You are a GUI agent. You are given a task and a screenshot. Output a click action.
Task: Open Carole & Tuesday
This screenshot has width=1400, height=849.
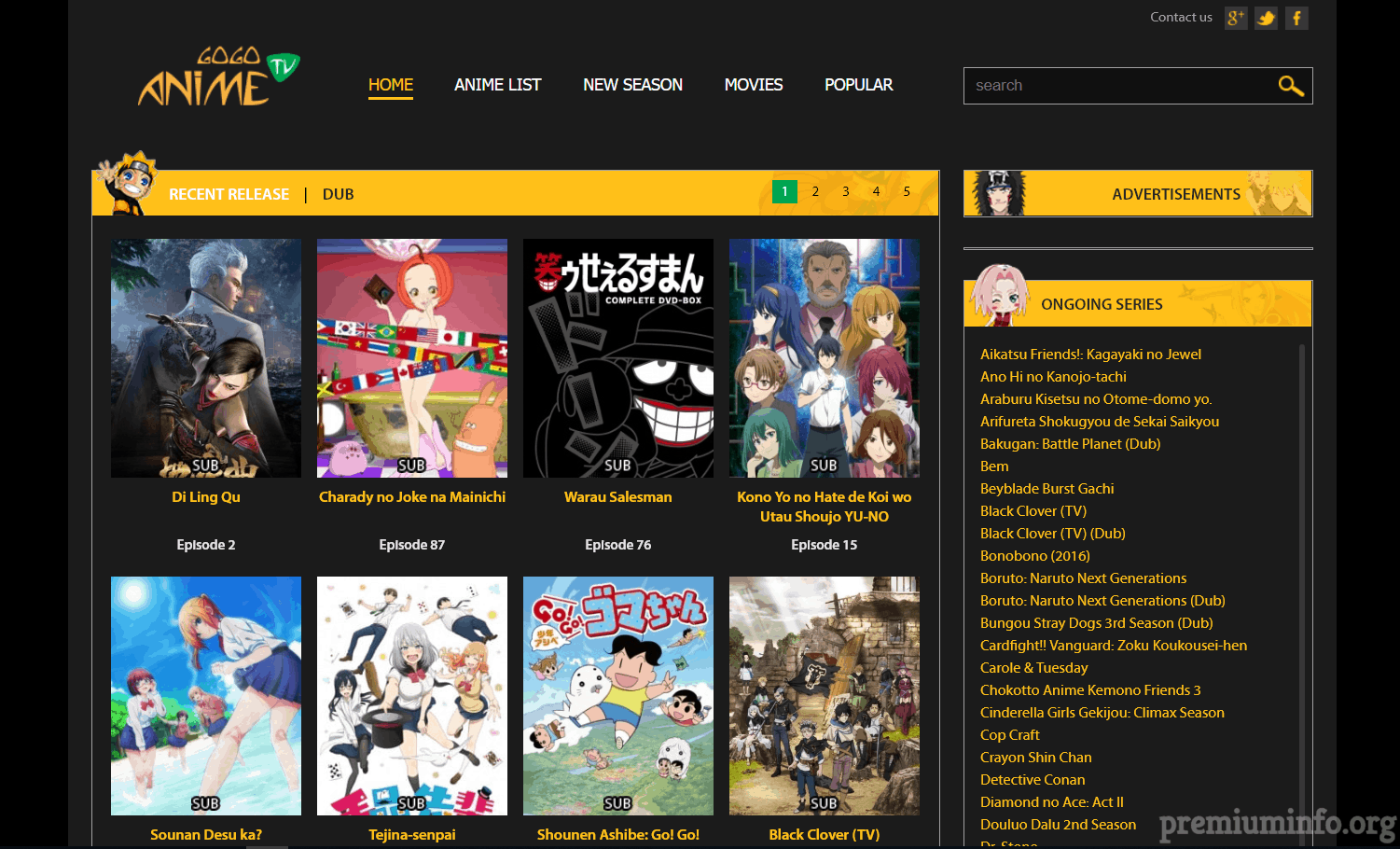[1033, 668]
